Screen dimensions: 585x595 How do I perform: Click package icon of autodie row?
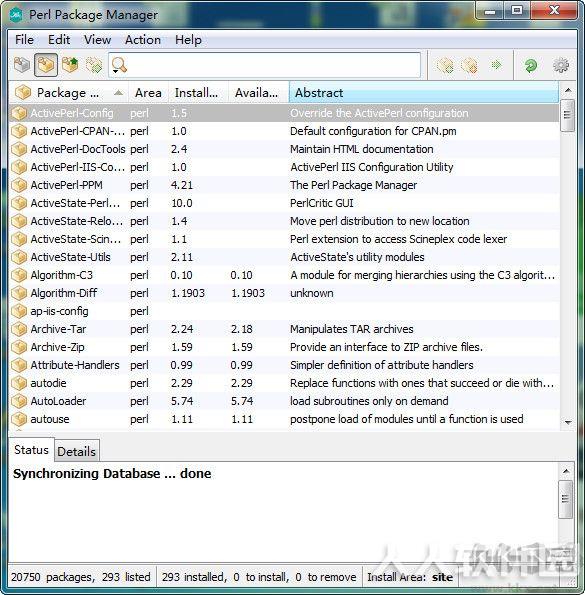pos(19,383)
